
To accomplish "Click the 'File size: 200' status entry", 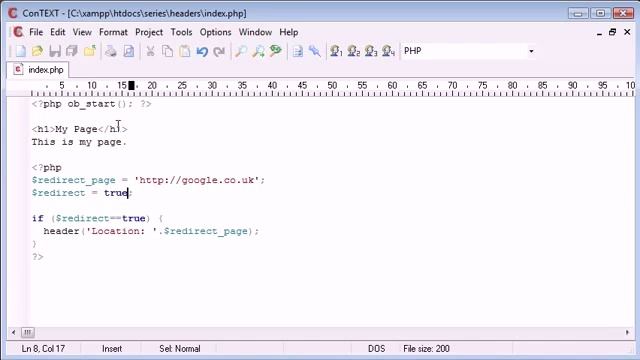I will coord(426,349).
